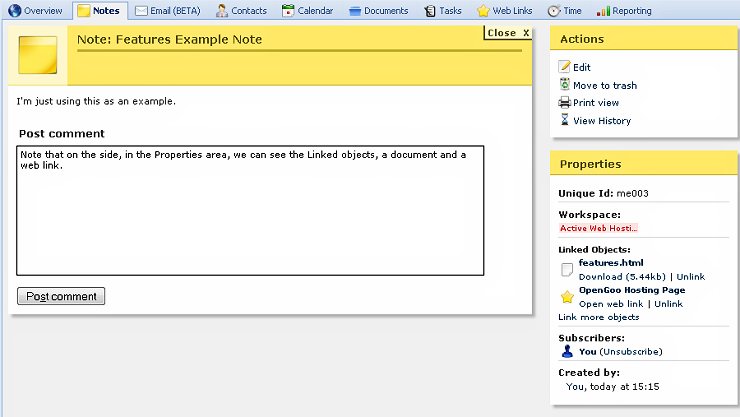Open the features.html linked document
This screenshot has height=417, width=740.
click(611, 263)
